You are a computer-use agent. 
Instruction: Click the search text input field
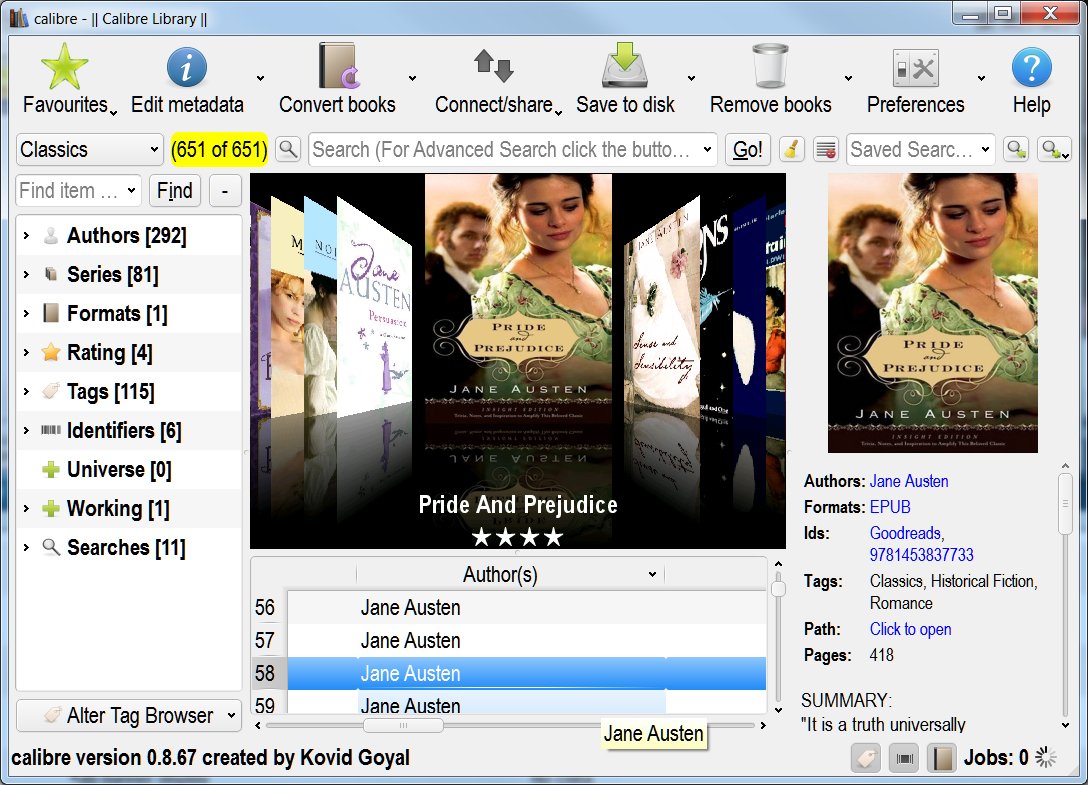coord(502,150)
